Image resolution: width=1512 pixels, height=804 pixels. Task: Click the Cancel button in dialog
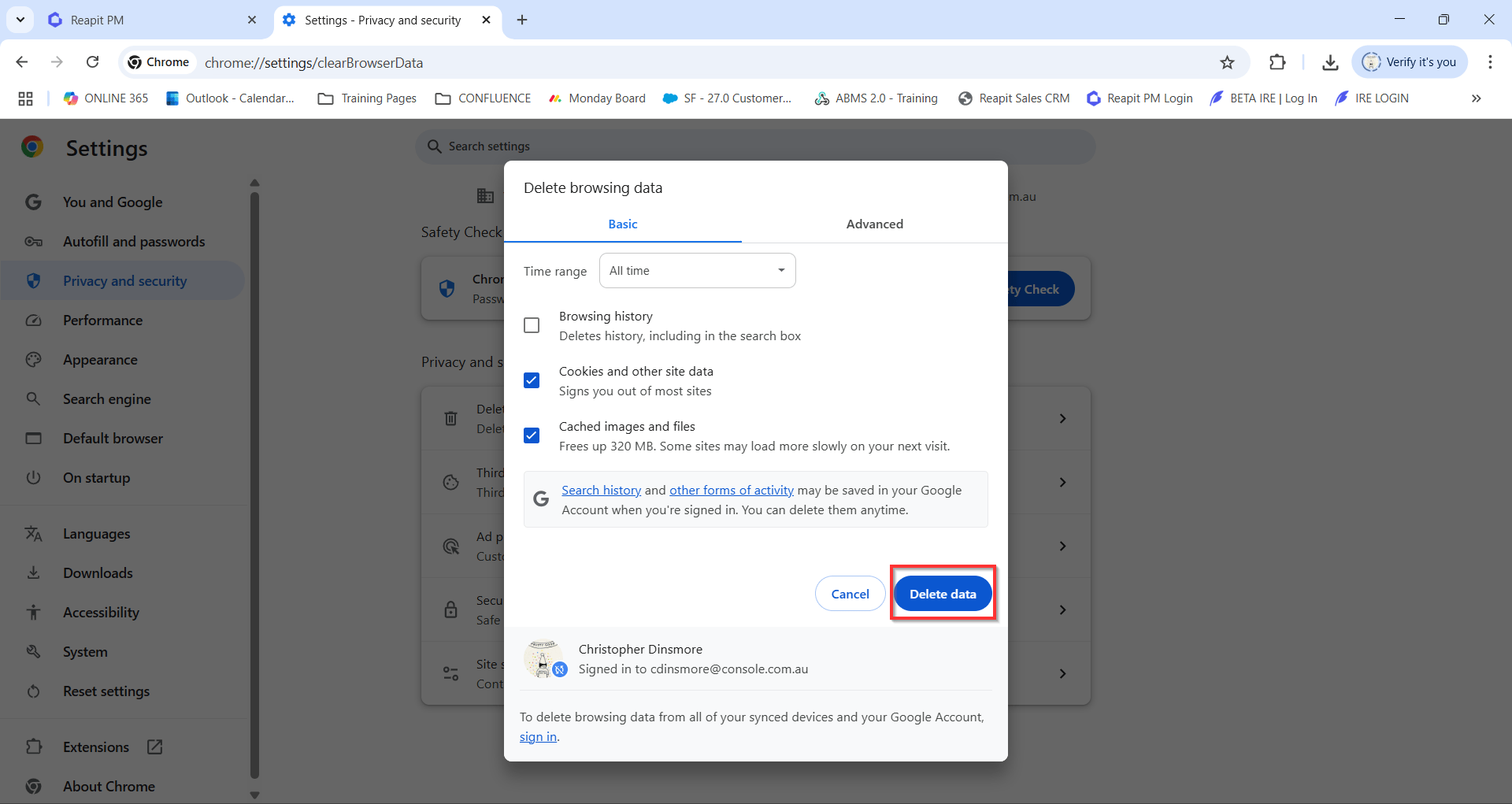[850, 594]
